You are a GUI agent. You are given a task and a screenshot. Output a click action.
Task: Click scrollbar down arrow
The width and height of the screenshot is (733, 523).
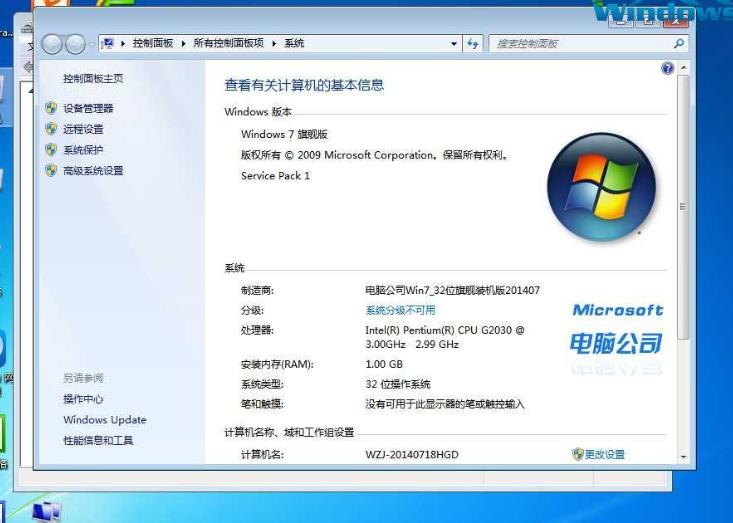[683, 457]
